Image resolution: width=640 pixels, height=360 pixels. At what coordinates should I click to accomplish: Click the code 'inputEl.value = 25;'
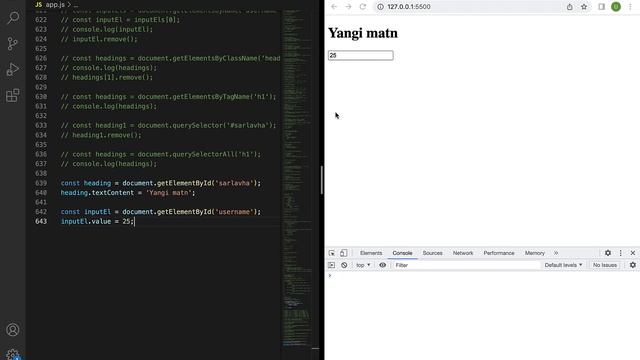pos(97,221)
